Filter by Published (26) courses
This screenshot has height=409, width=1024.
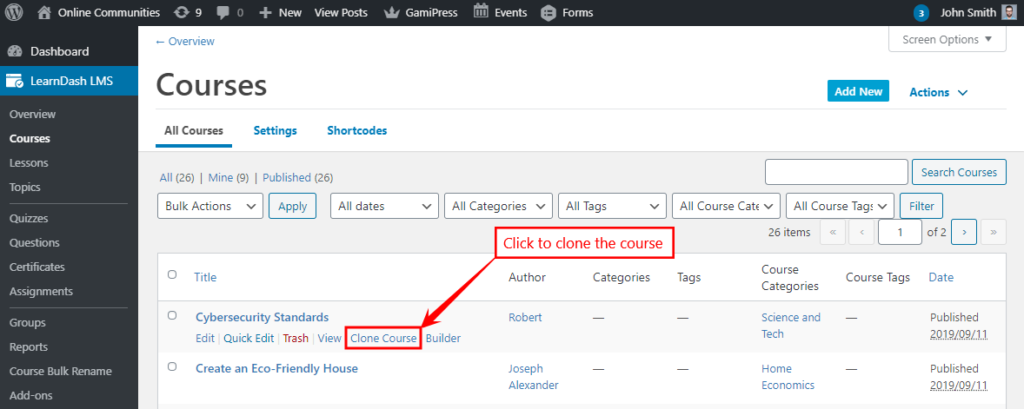(x=298, y=177)
